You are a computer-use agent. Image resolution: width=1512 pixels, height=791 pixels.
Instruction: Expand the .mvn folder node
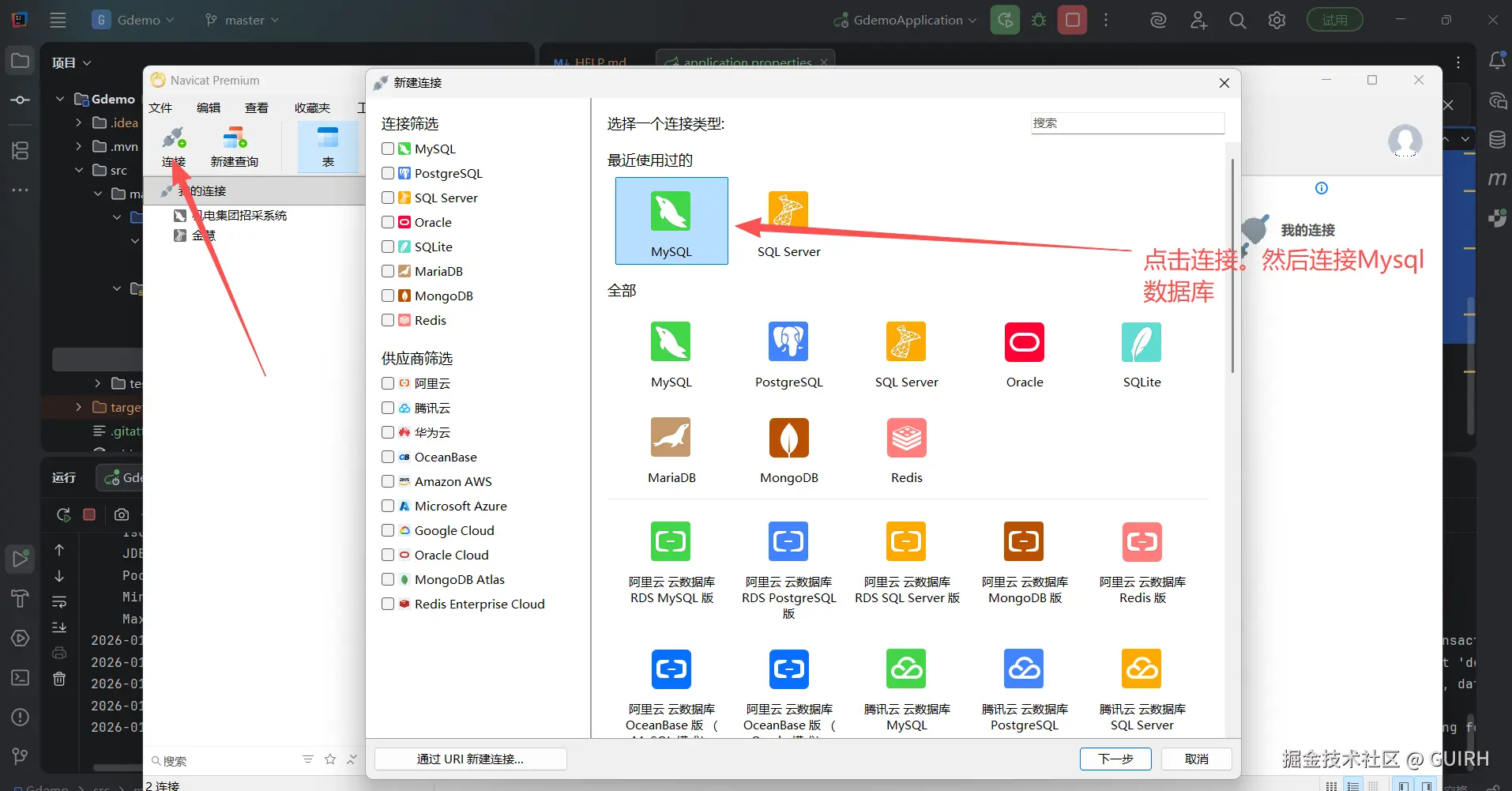78,146
